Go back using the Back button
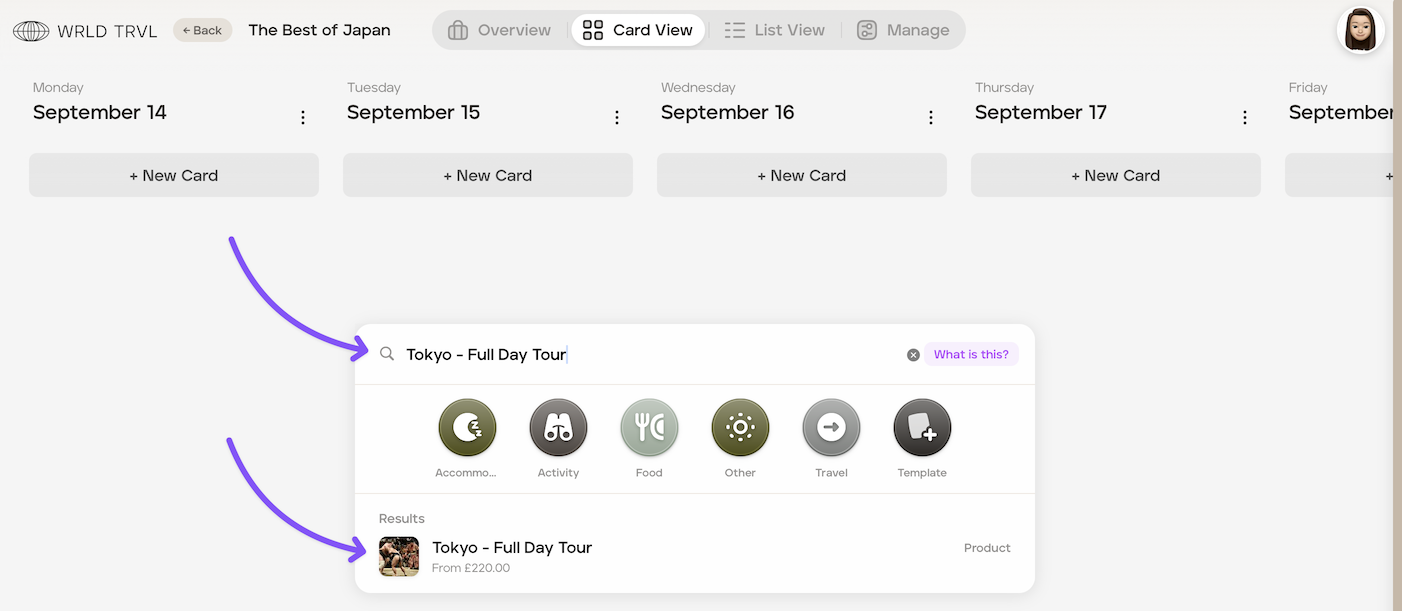Screen dimensions: 1402x611 (x=202, y=30)
